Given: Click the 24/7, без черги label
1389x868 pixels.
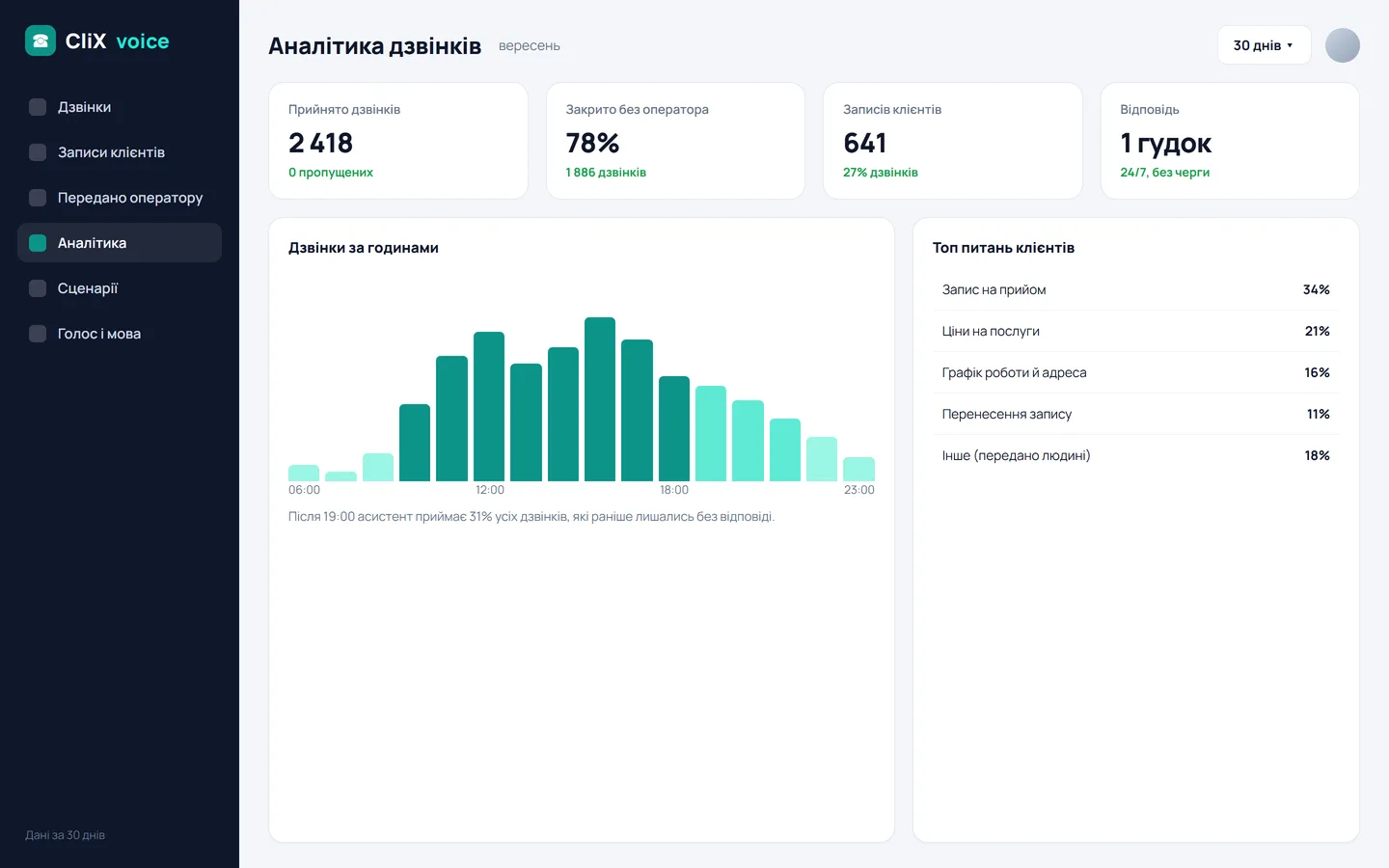Looking at the screenshot, I should [1165, 173].
